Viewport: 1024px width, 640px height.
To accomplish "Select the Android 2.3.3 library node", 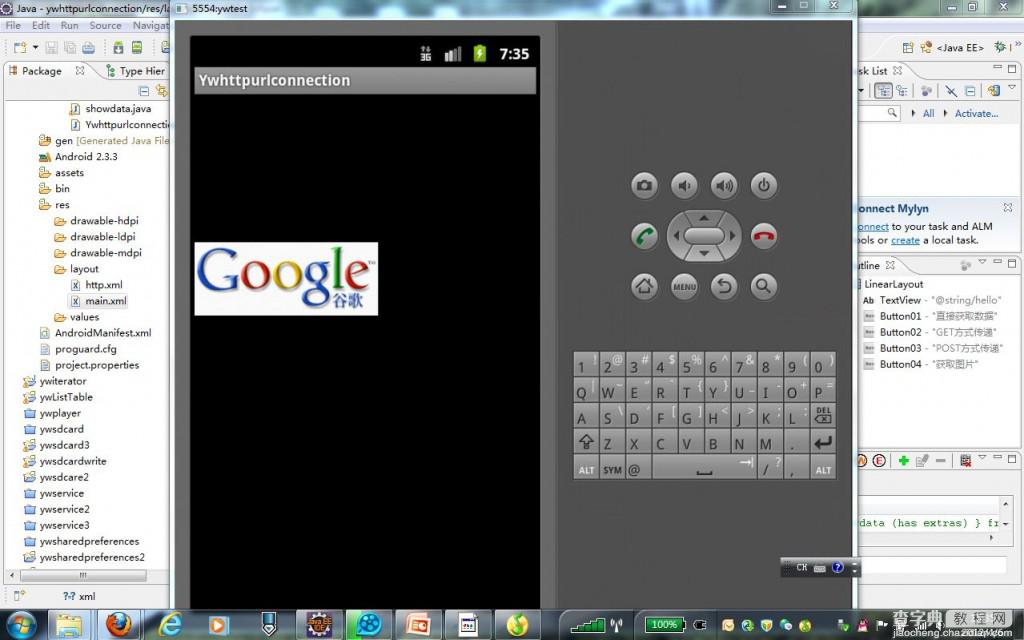I will pyautogui.click(x=86, y=157).
